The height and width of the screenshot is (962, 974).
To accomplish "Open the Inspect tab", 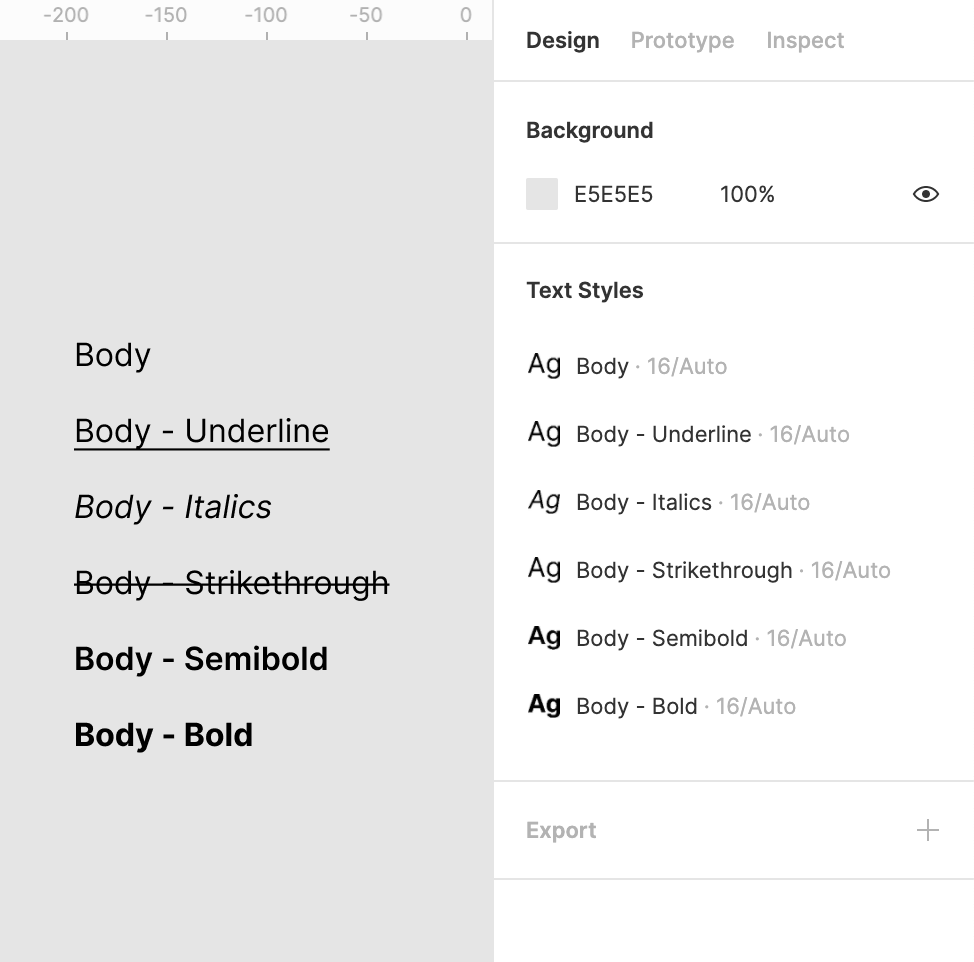I will coord(805,41).
